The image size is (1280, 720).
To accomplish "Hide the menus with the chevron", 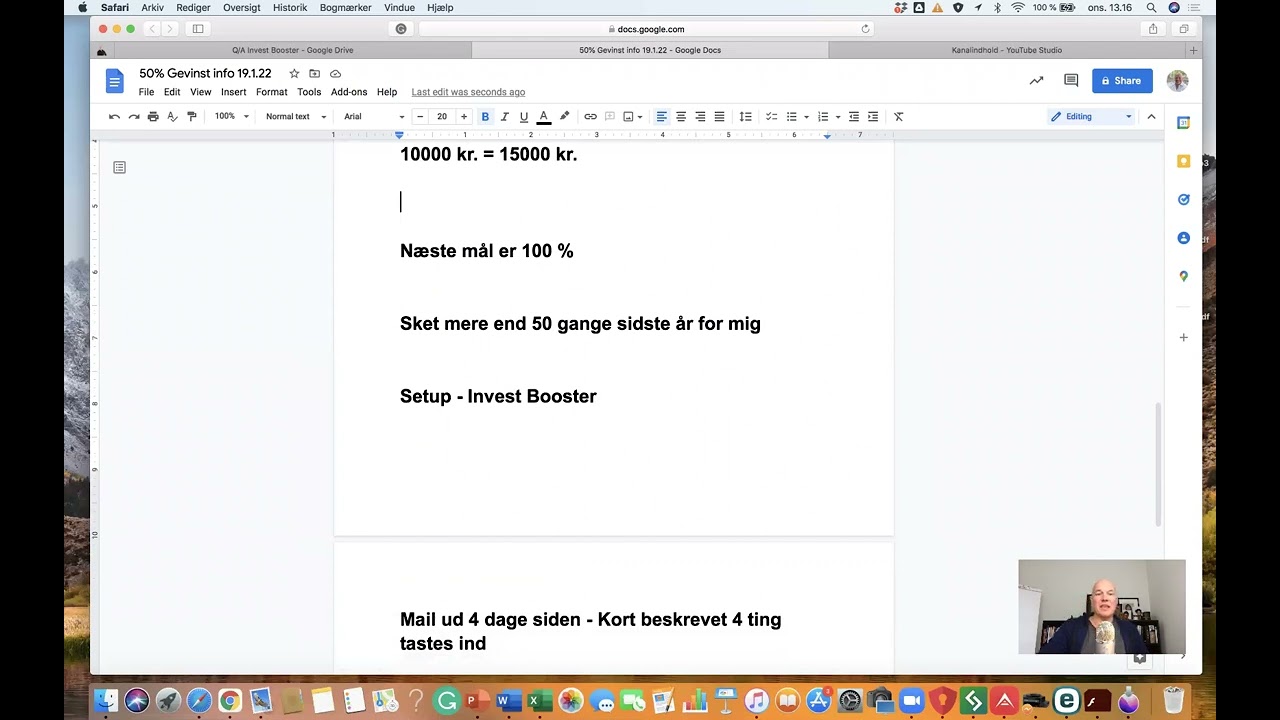I will coord(1151,117).
